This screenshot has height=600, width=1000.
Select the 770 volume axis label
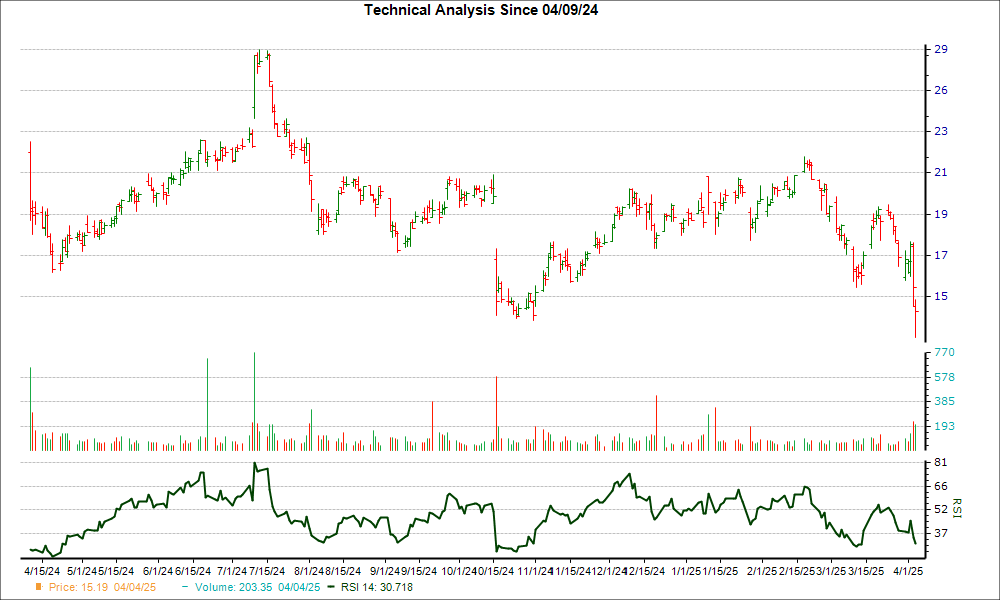click(945, 353)
